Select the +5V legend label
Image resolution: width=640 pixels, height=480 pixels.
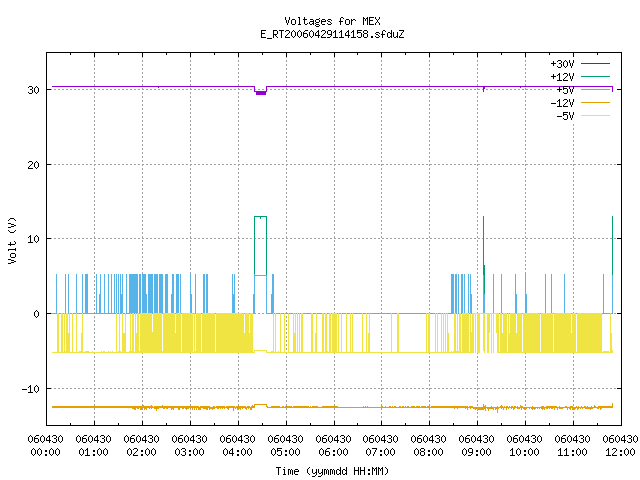(x=565, y=90)
